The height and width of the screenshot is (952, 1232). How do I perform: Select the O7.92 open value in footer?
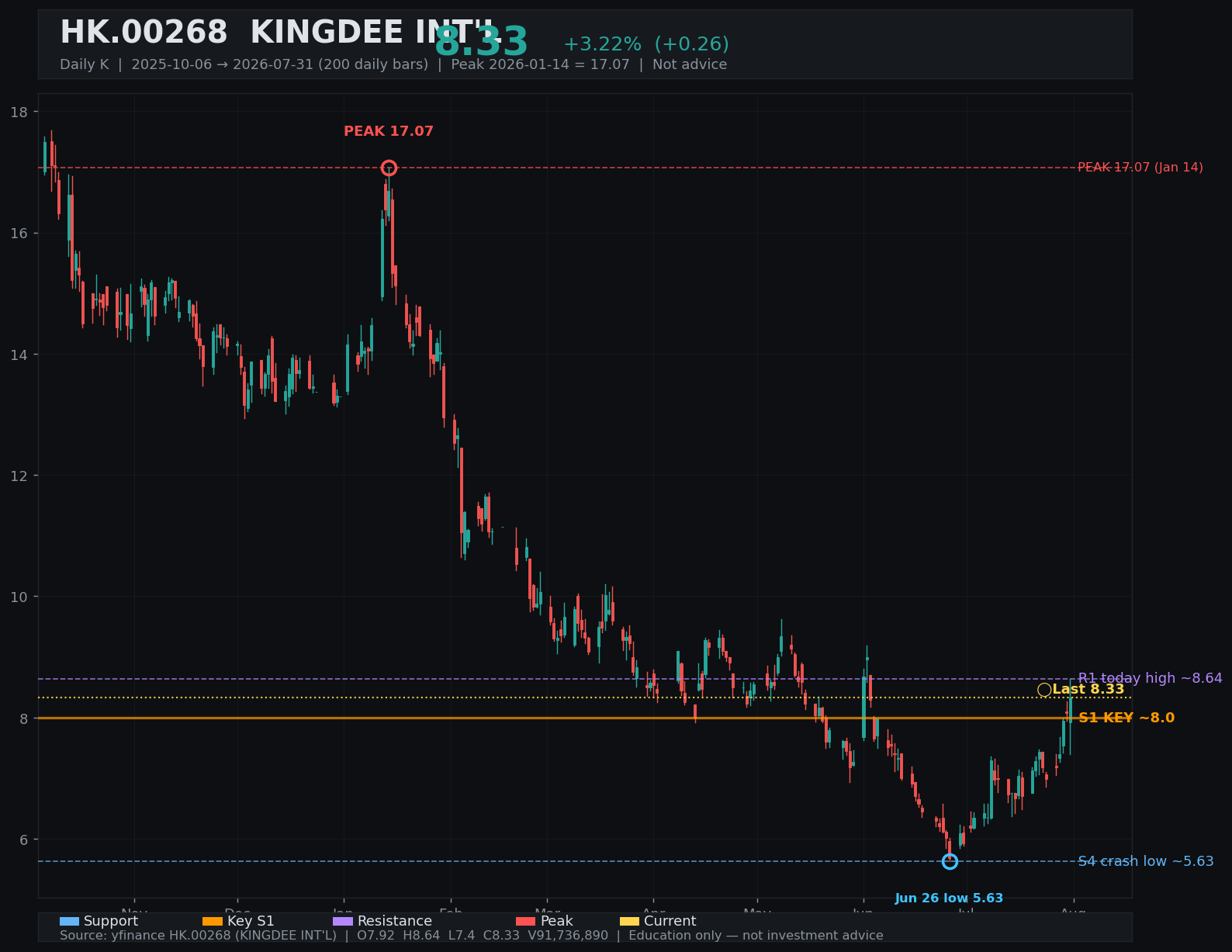(x=375, y=936)
